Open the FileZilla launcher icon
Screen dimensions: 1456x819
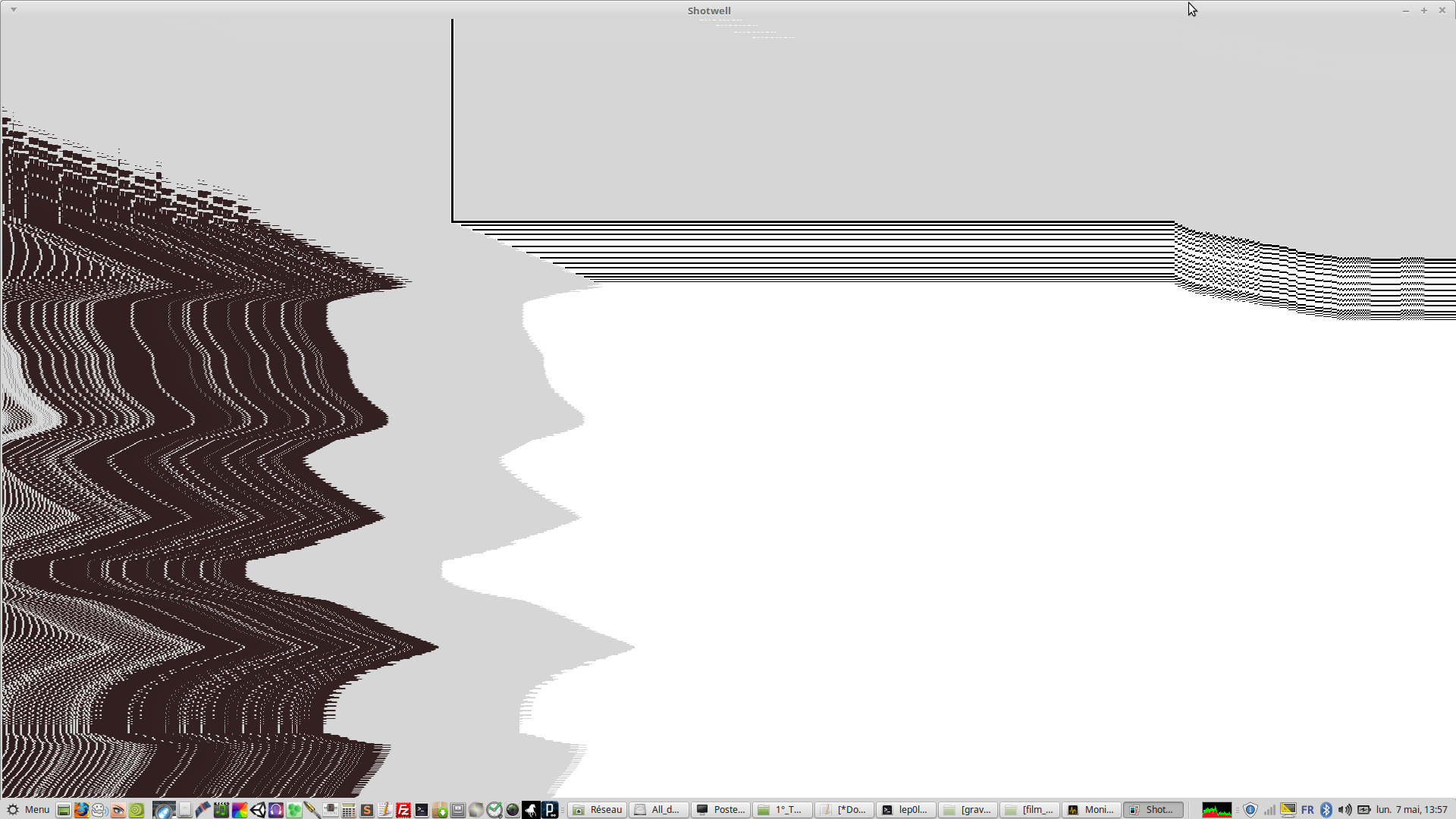point(403,810)
